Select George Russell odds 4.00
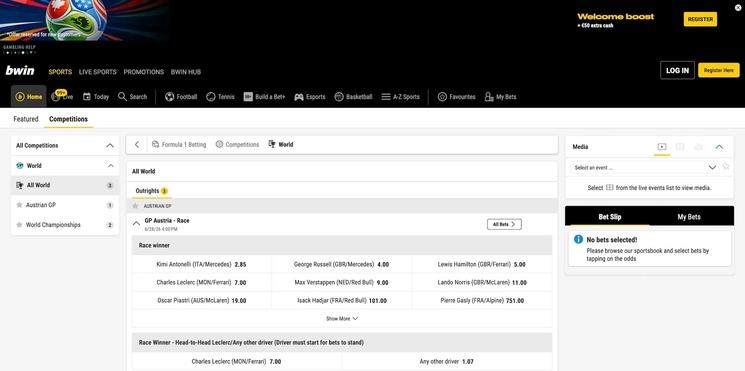The image size is (745, 371). click(x=342, y=264)
